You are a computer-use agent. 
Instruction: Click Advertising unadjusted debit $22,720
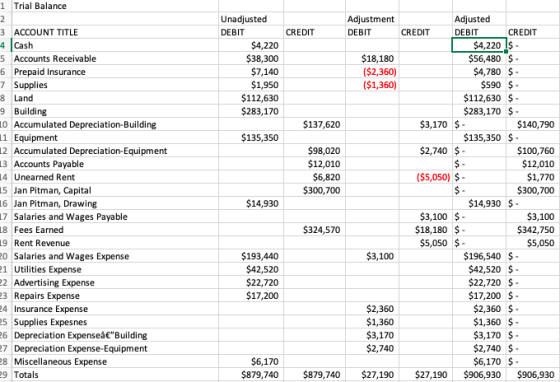click(x=251, y=283)
